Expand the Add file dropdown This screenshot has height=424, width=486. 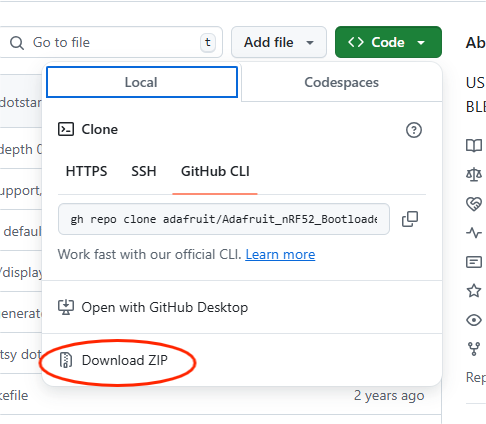coord(279,42)
